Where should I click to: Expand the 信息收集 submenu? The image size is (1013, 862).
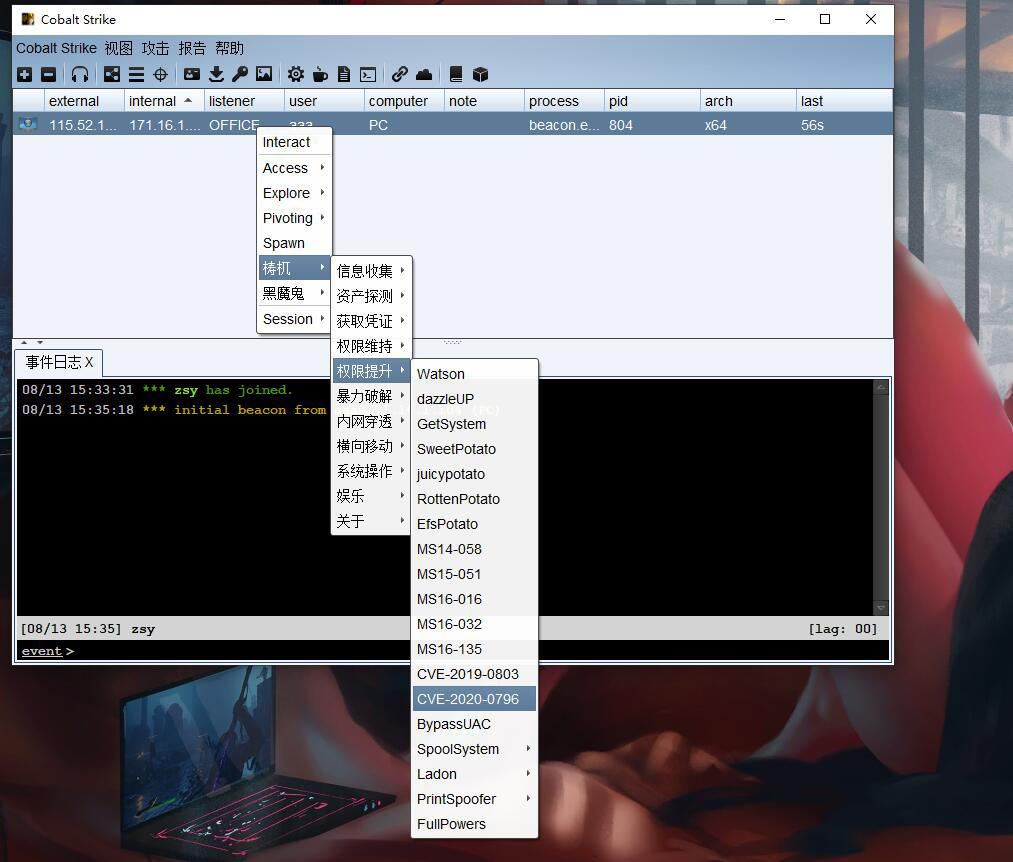click(x=371, y=271)
